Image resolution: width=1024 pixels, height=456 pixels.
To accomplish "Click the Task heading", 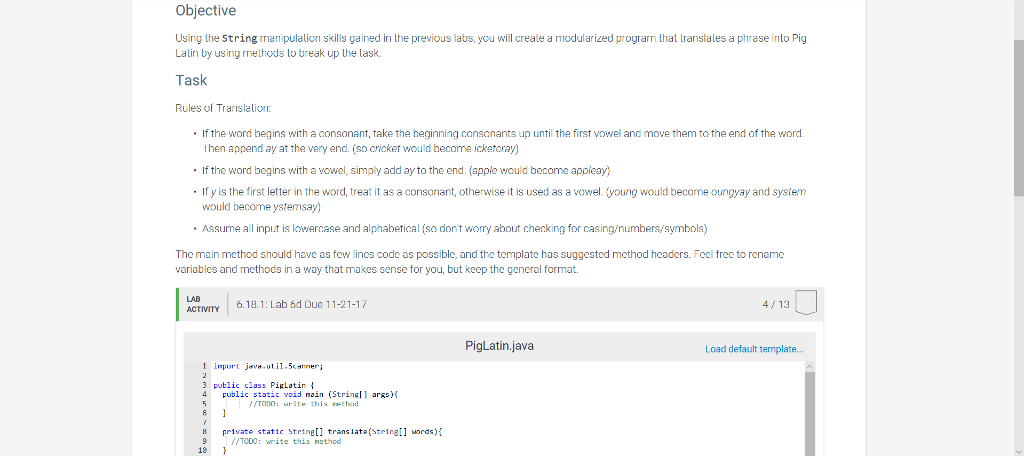I will pyautogui.click(x=191, y=80).
